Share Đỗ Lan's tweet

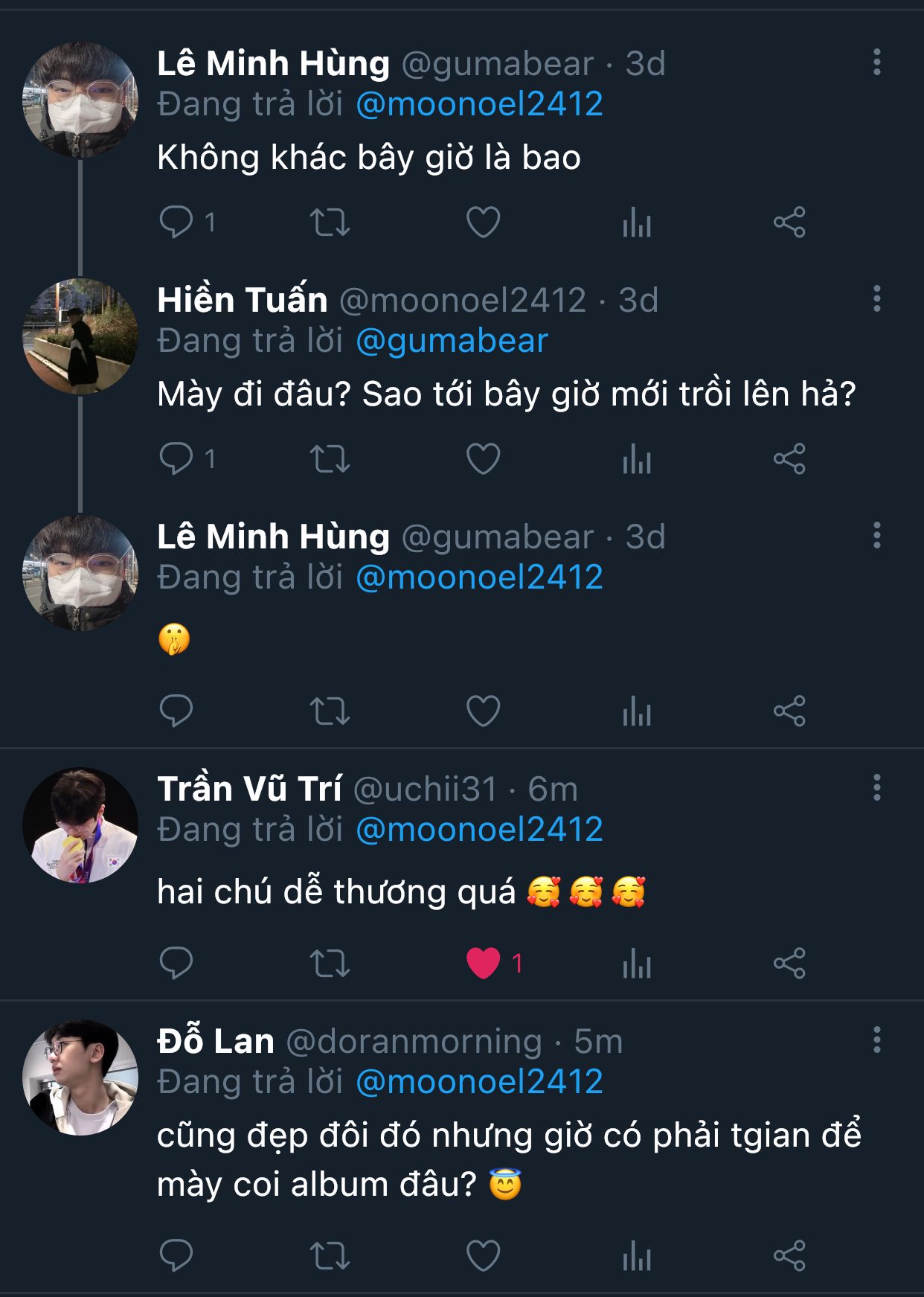point(789,1256)
